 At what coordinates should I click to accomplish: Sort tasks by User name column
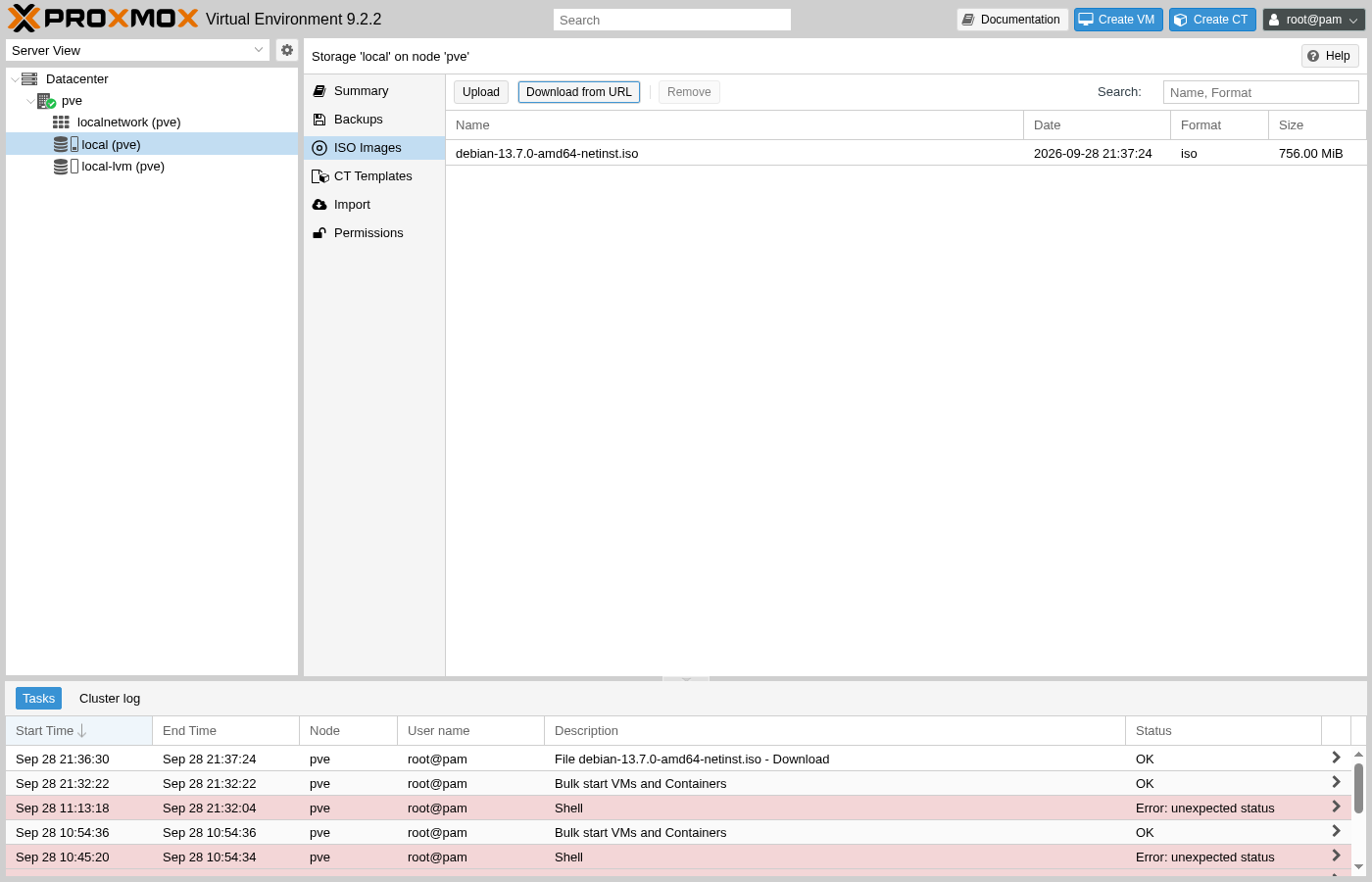pyautogui.click(x=471, y=731)
